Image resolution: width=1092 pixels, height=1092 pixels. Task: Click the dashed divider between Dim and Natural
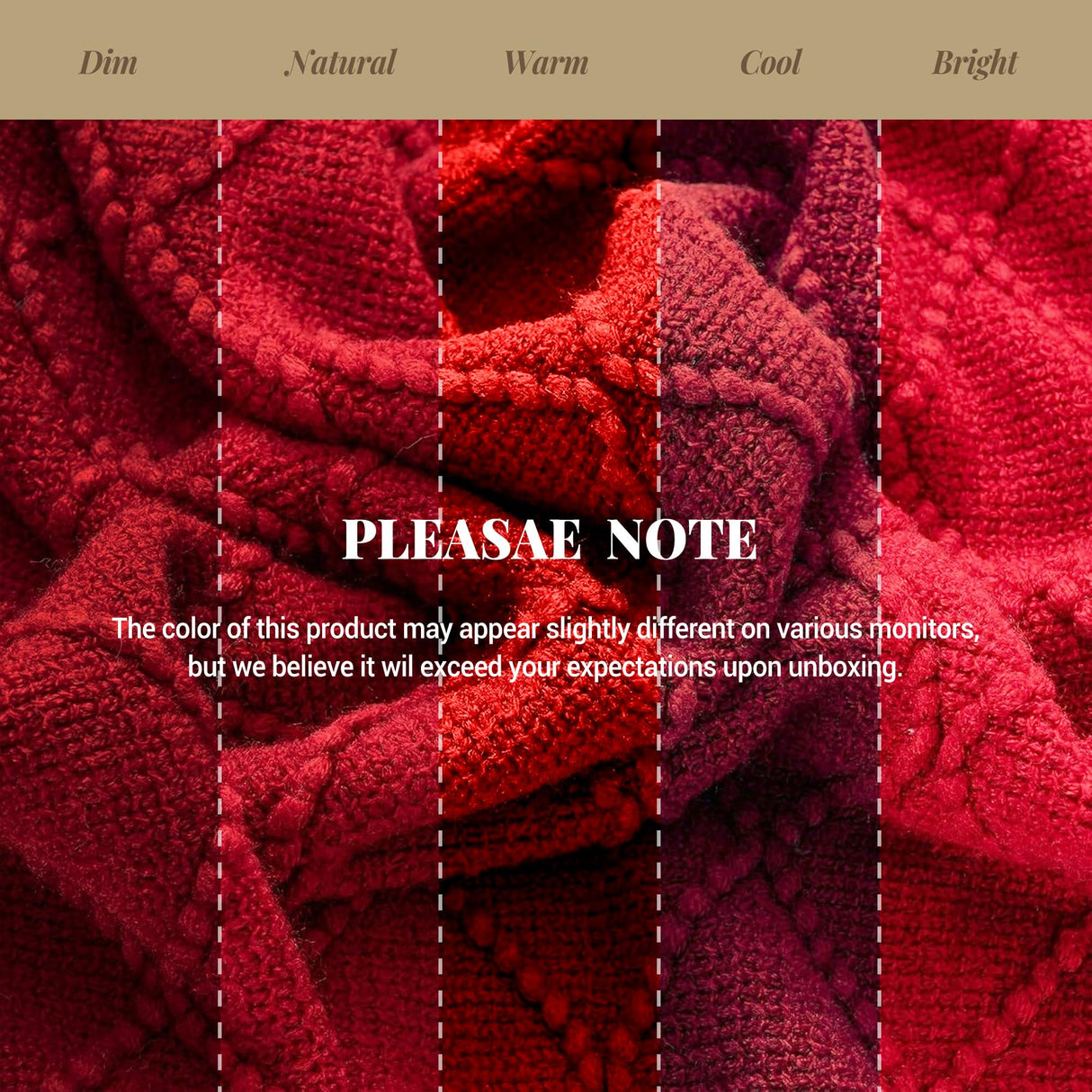[x=219, y=605]
